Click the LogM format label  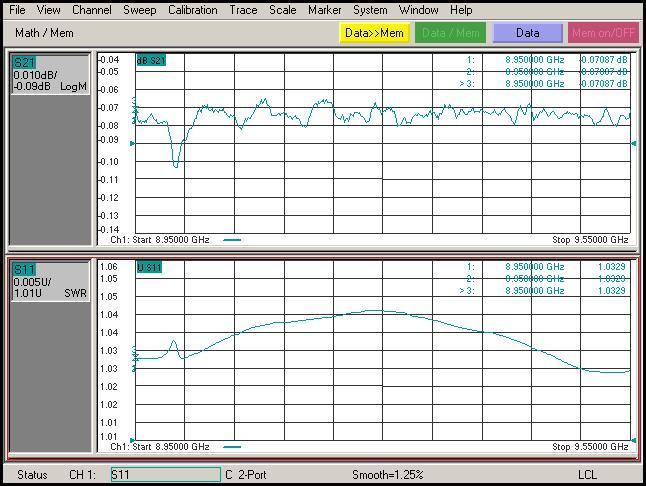73,86
